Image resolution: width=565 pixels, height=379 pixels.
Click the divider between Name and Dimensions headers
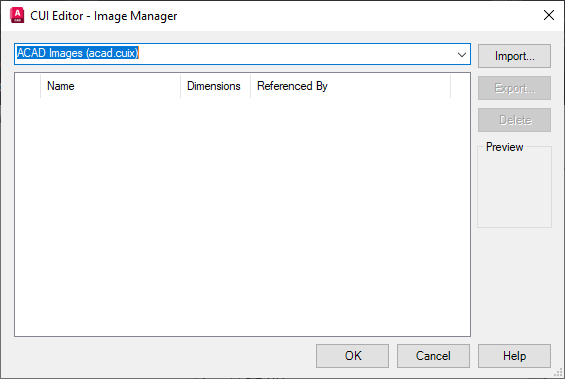point(181,86)
